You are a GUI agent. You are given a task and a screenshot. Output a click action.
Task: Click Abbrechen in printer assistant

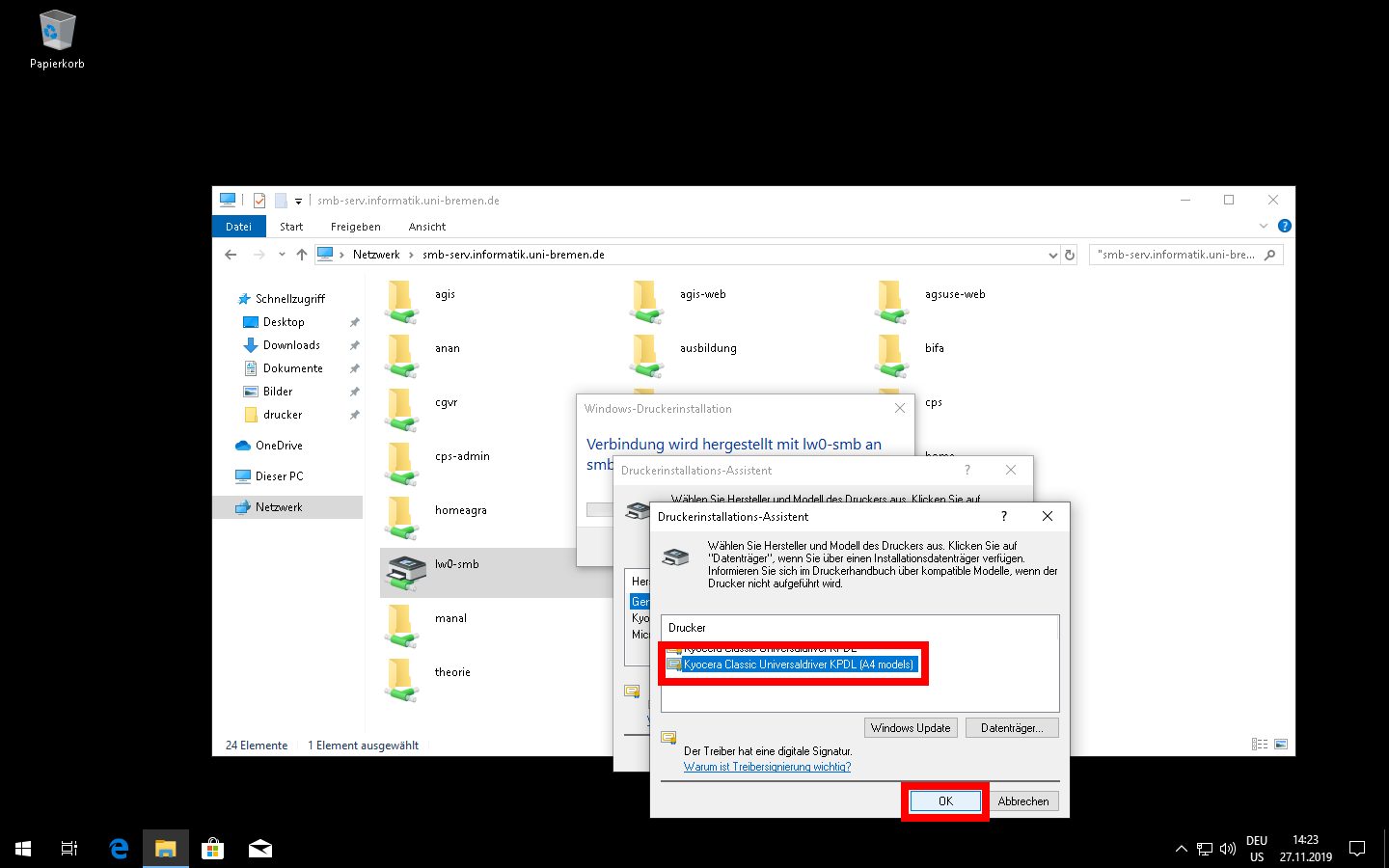tap(1023, 800)
